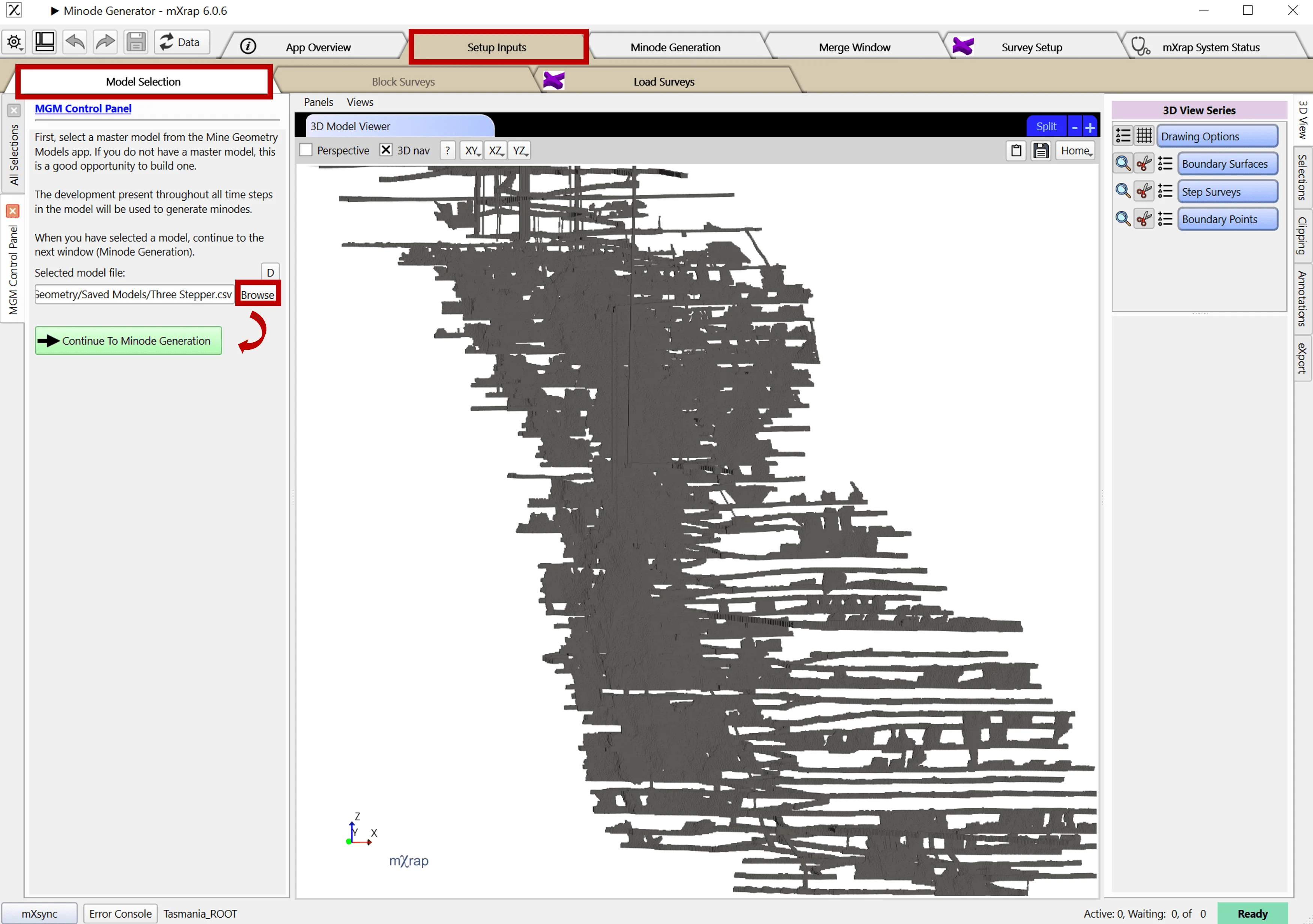Expand the YZ view dropdown
The width and height of the screenshot is (1313, 924).
pyautogui.click(x=520, y=150)
